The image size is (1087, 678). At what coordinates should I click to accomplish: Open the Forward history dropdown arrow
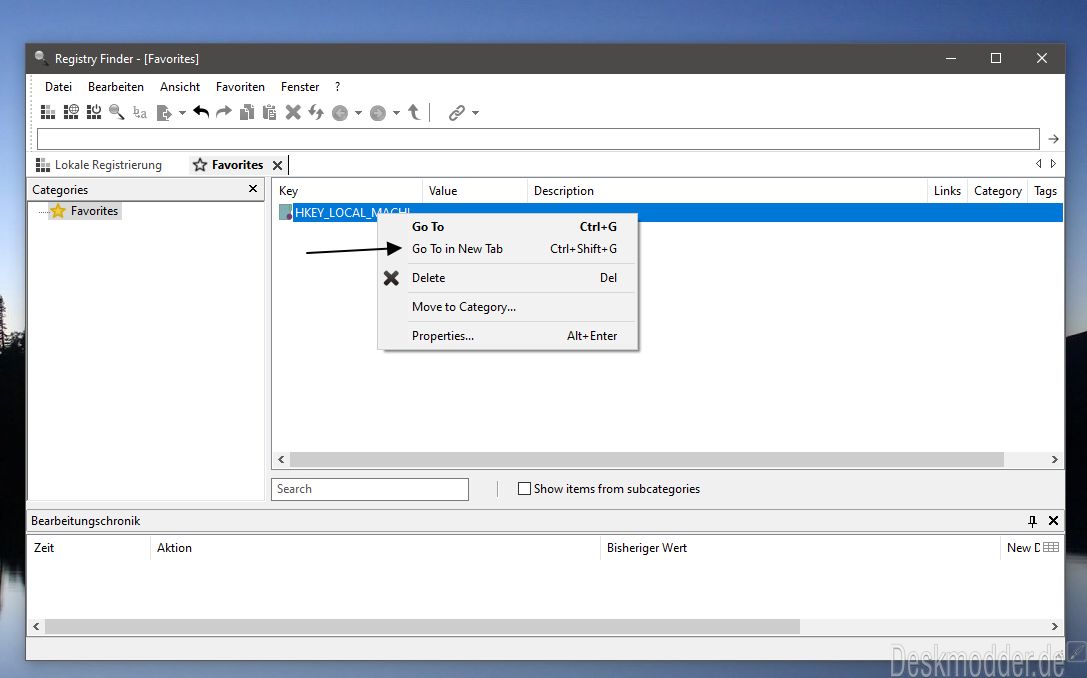(397, 112)
